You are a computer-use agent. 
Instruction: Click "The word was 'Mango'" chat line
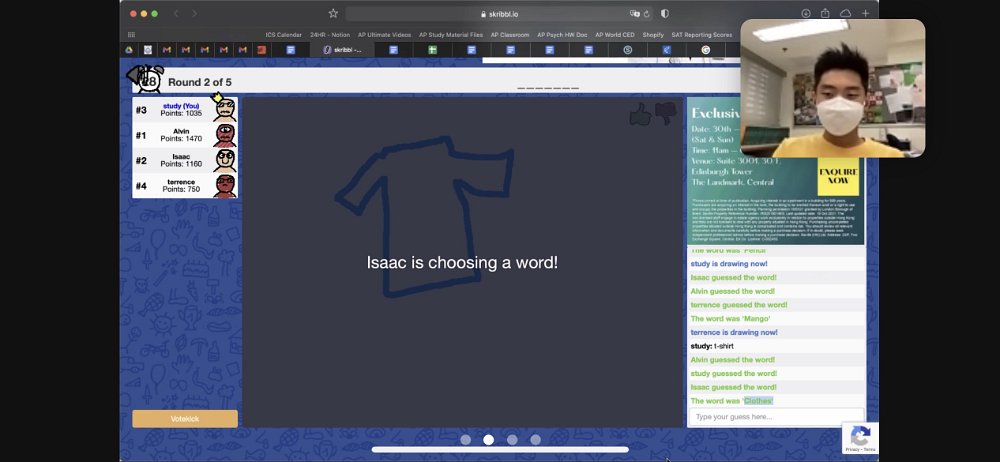(730, 318)
